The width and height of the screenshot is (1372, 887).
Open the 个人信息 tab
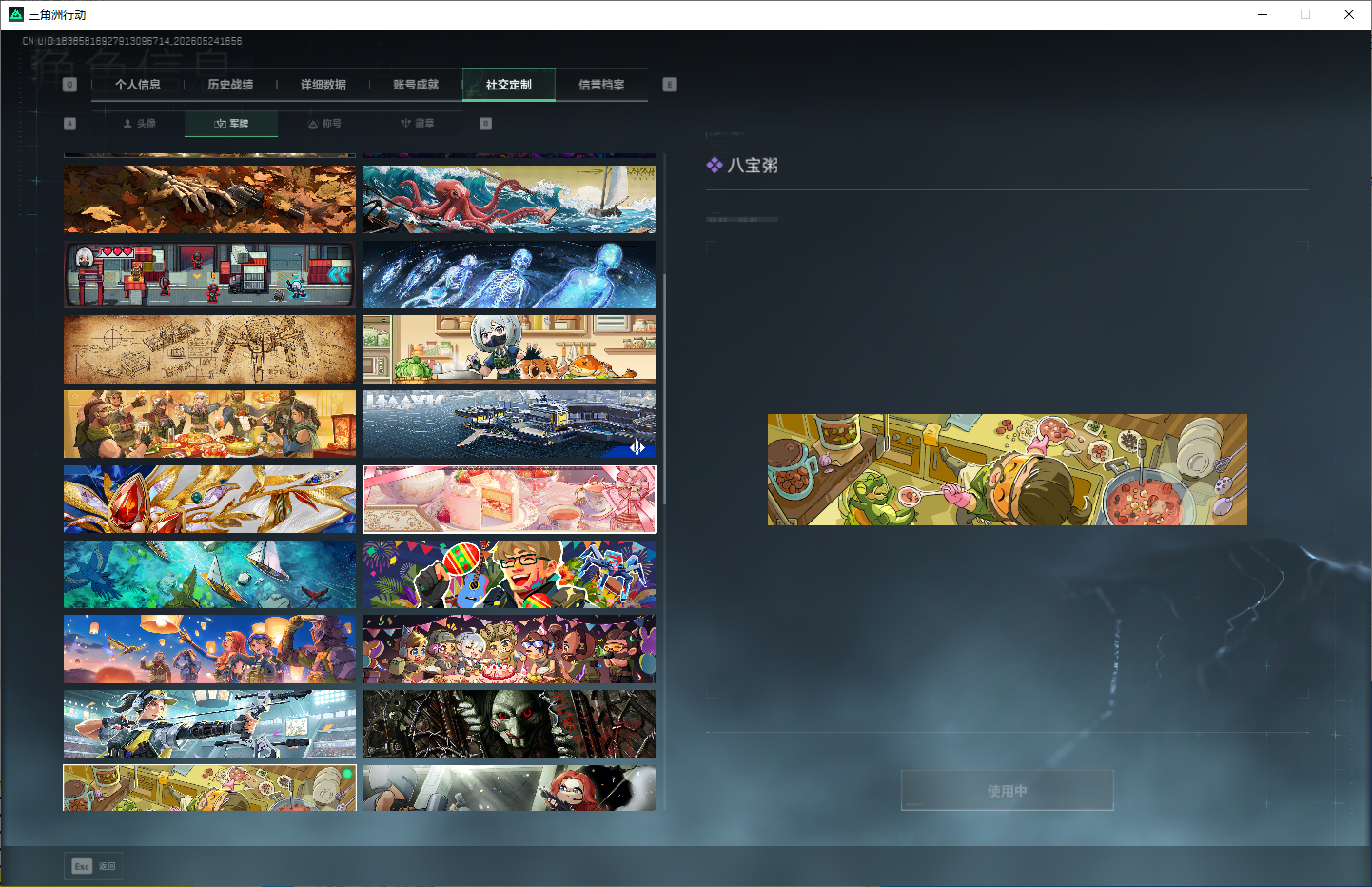(x=138, y=85)
